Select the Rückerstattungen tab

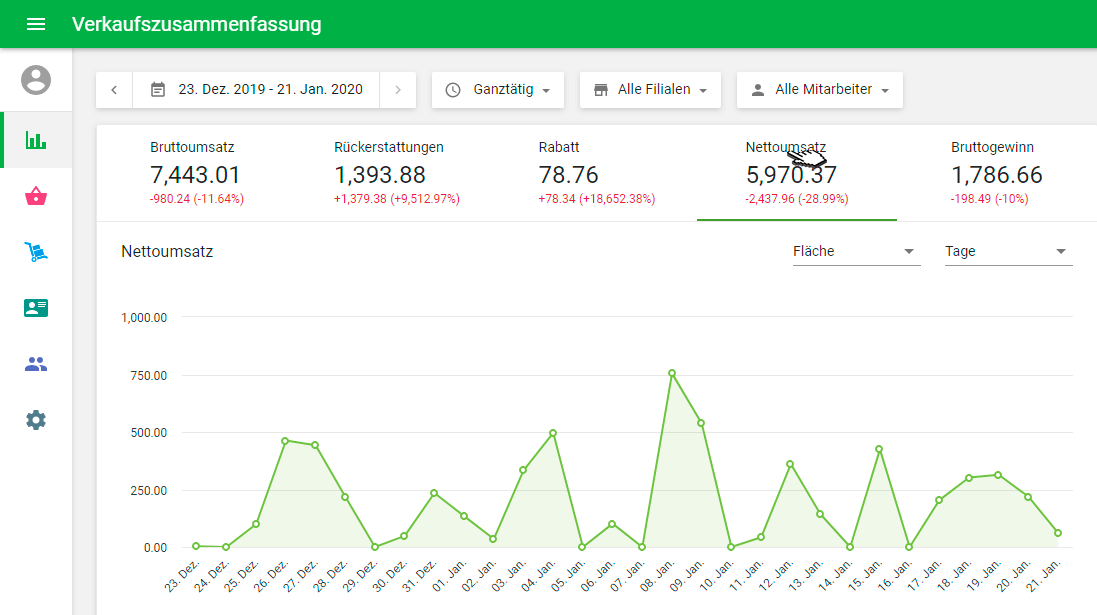pos(396,173)
